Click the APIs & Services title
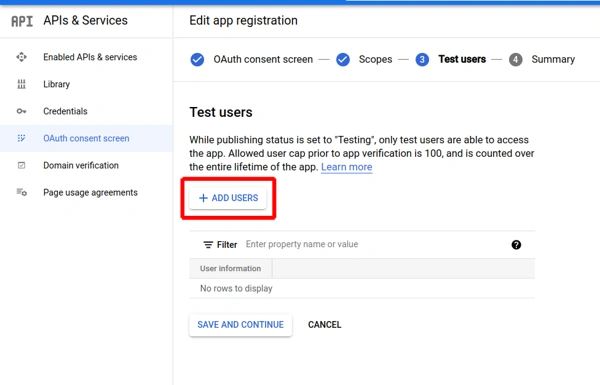 [x=85, y=21]
